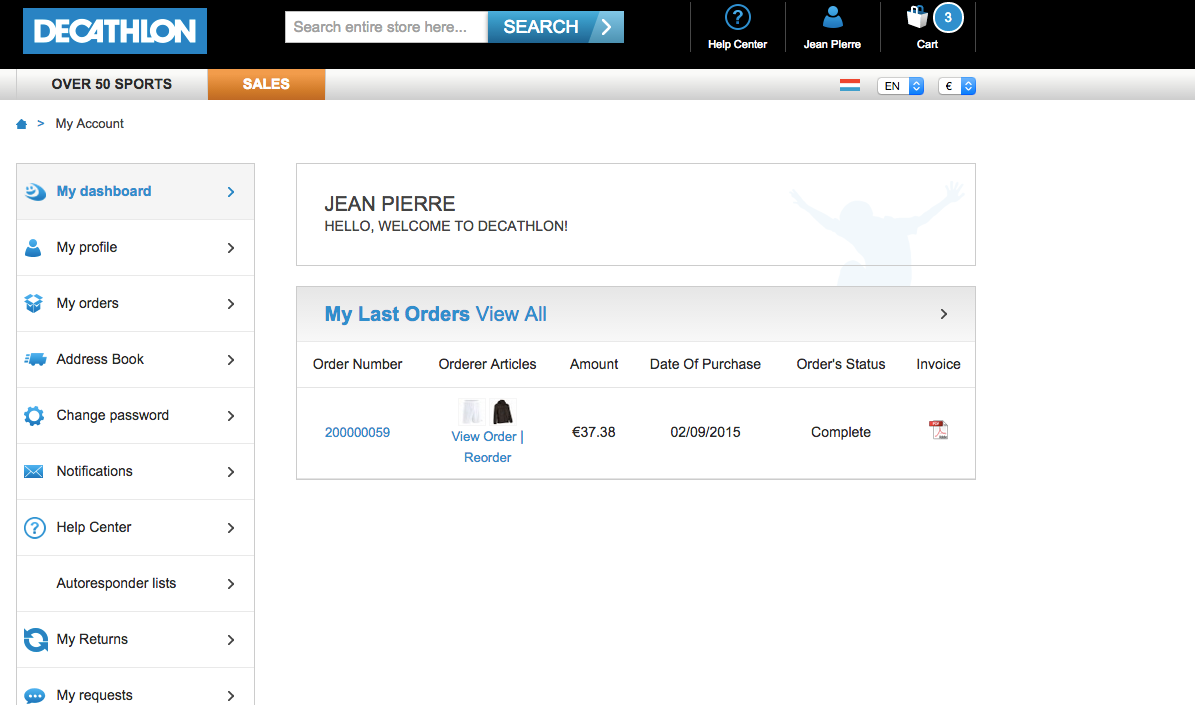Click the SEARCH button
This screenshot has width=1195, height=705.
click(x=556, y=27)
